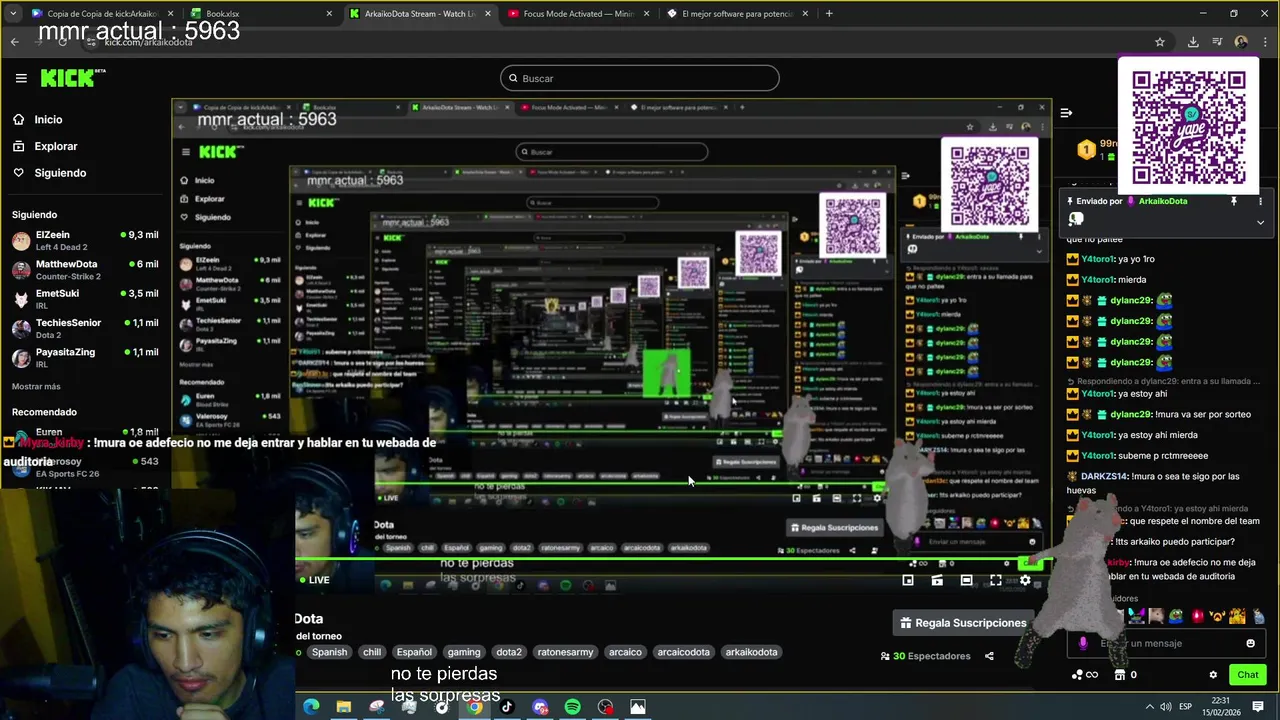This screenshot has width=1280, height=720.
Task: Switch to Focus Mode Activated YouTube tab
Action: point(580,14)
